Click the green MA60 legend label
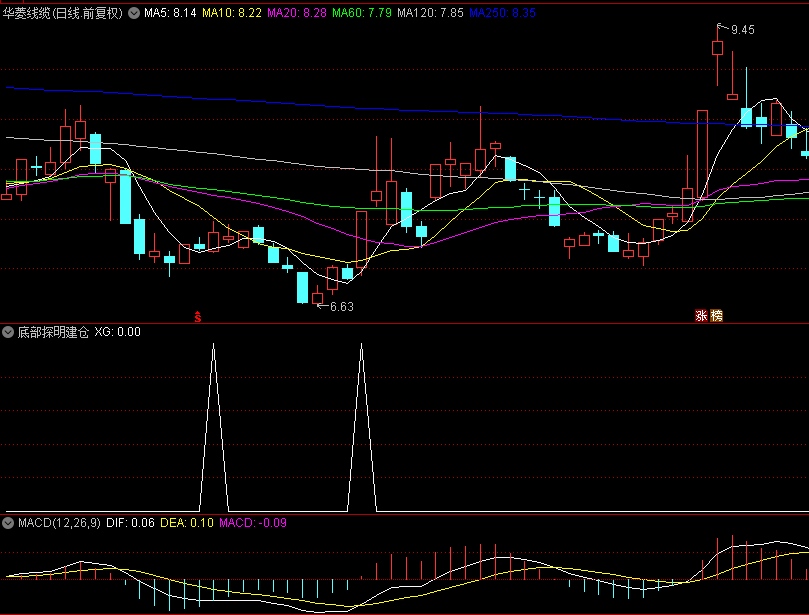The width and height of the screenshot is (809, 615). [362, 14]
